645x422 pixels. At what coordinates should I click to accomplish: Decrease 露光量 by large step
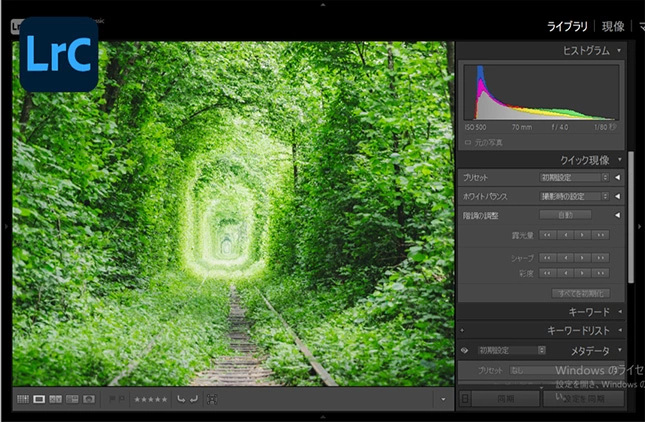tap(548, 235)
